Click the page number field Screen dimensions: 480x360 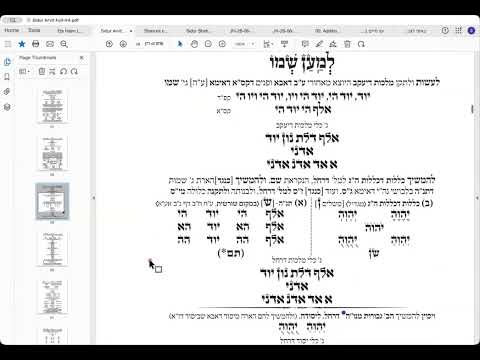(138, 44)
